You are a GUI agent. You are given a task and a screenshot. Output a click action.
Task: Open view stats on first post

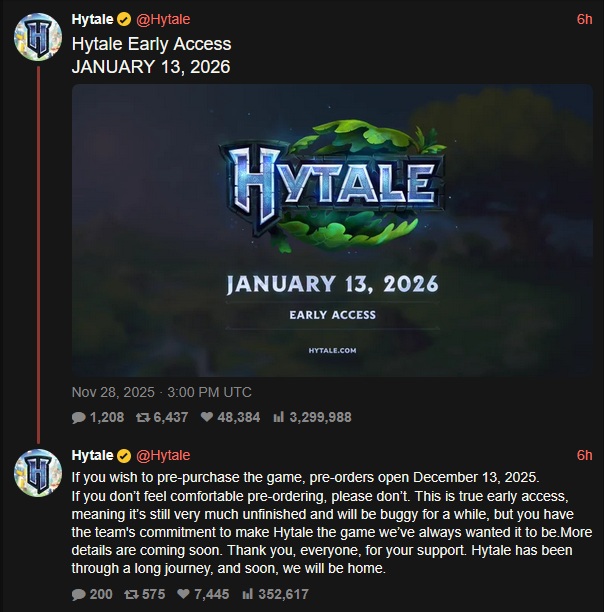click(279, 417)
